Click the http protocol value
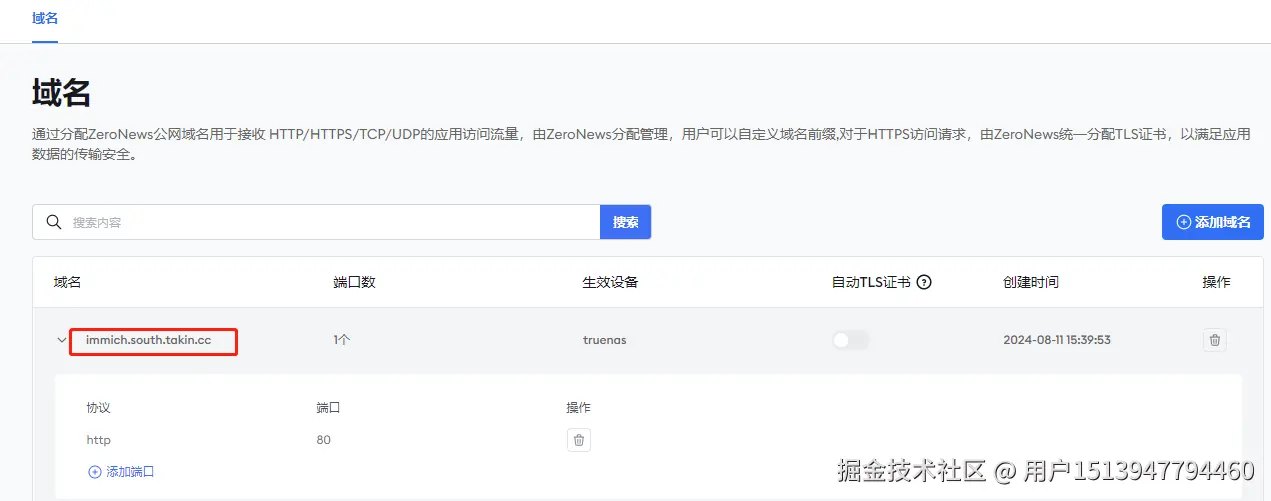 click(x=98, y=440)
